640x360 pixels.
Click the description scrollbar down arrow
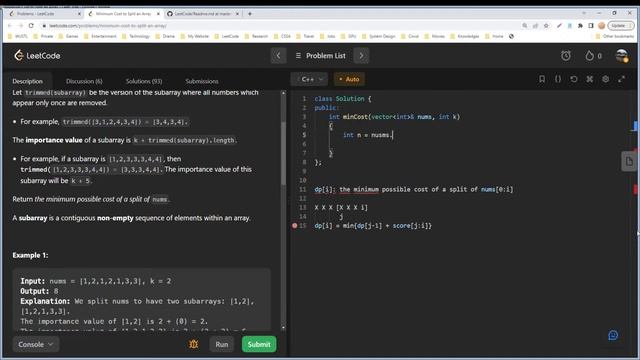point(283,328)
